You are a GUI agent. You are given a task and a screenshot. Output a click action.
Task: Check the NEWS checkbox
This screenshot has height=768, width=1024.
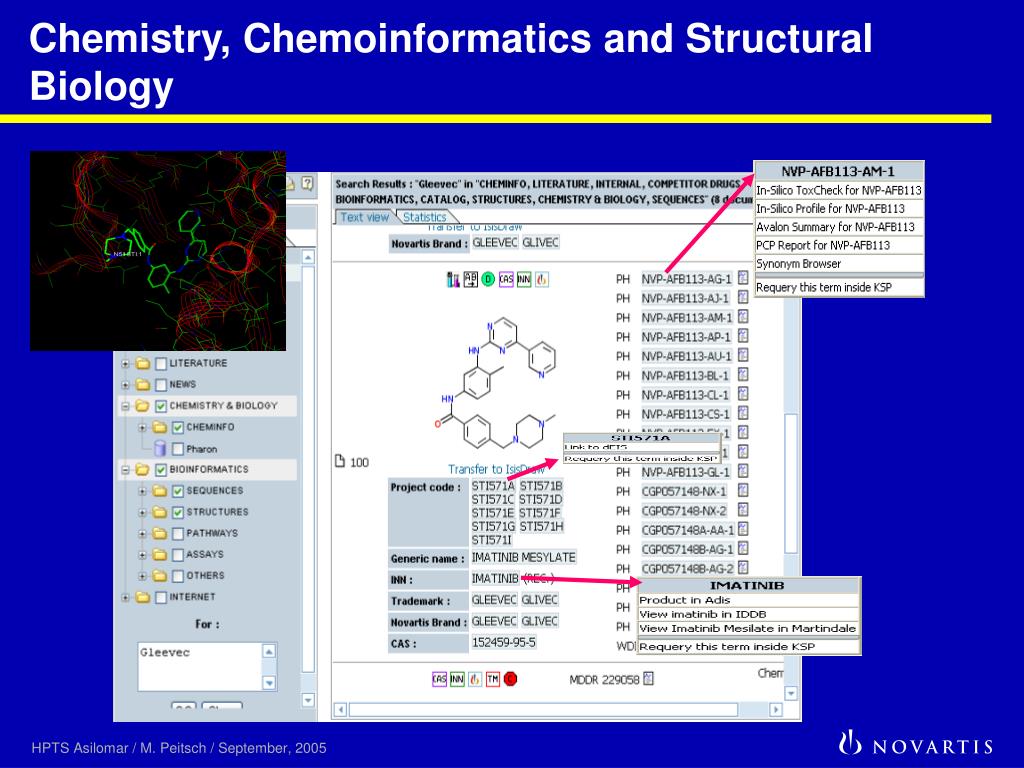161,385
